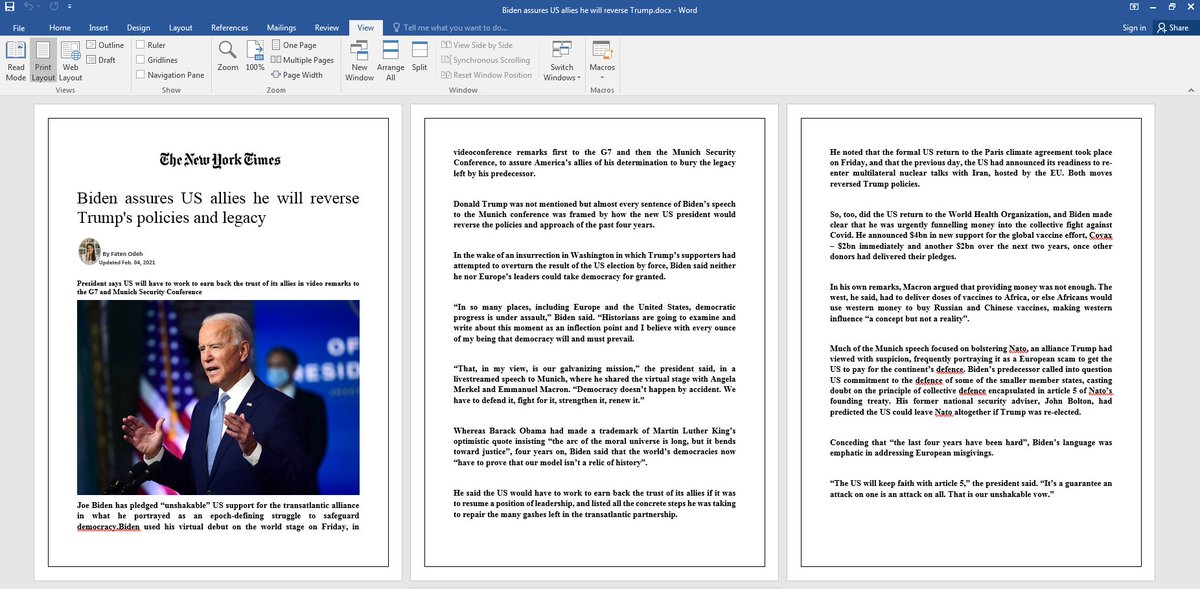
Task: Switch to Web Layout view
Action: 70,60
